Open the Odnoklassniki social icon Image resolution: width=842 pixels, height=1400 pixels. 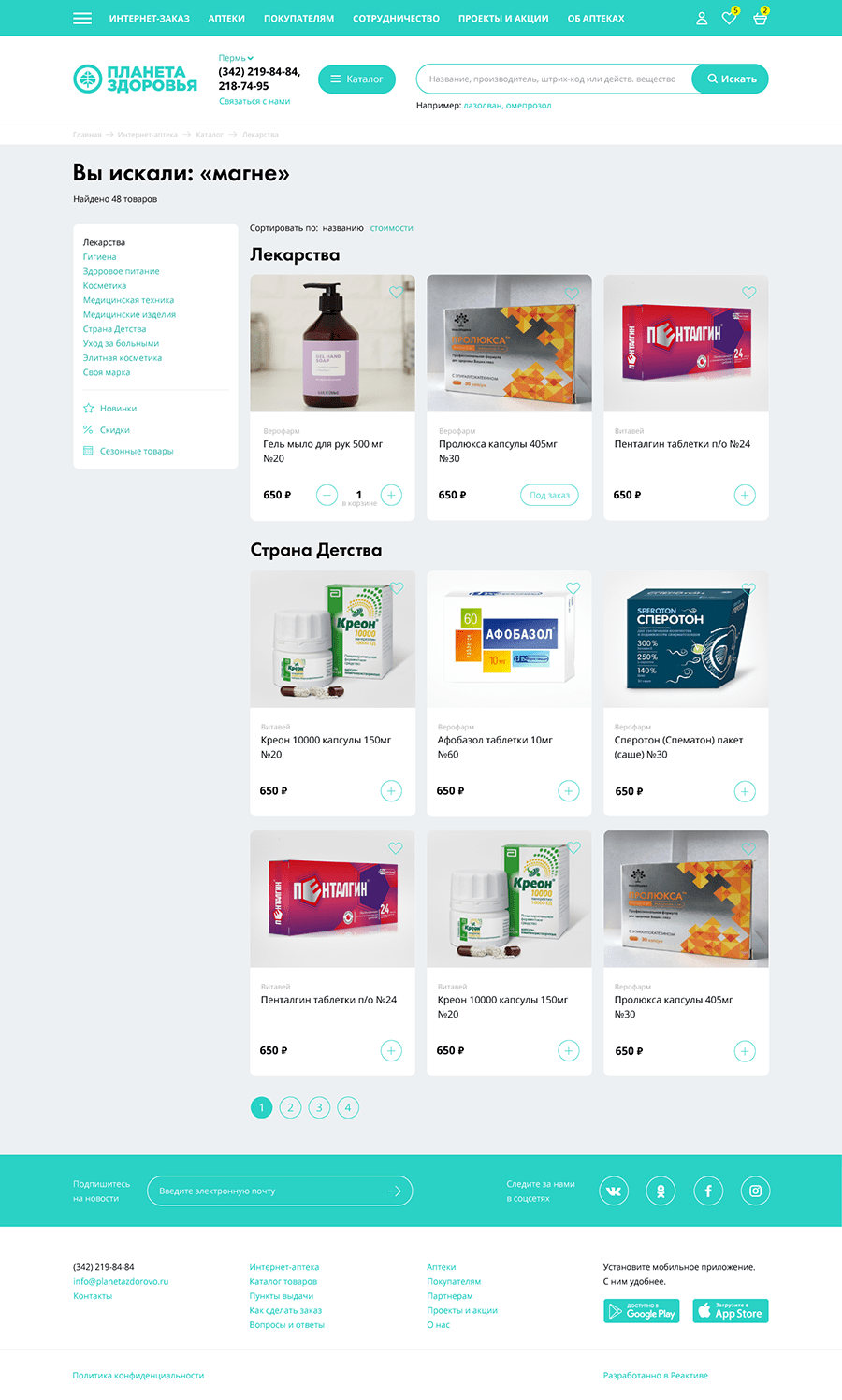click(x=661, y=1191)
